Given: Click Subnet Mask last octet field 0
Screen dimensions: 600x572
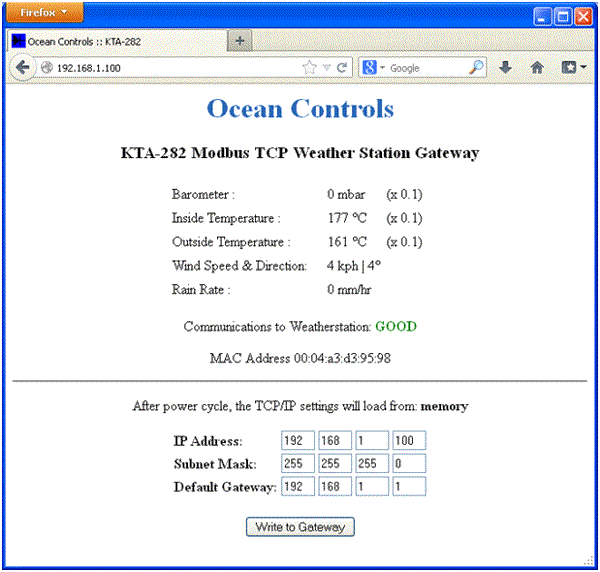Looking at the screenshot, I should coord(409,463).
